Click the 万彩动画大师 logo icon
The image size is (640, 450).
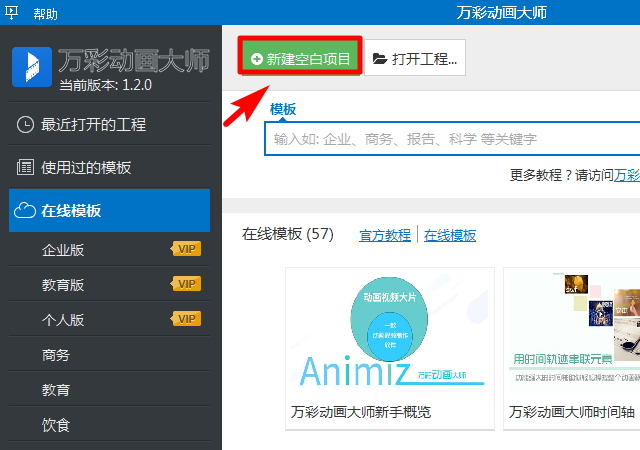coord(32,66)
